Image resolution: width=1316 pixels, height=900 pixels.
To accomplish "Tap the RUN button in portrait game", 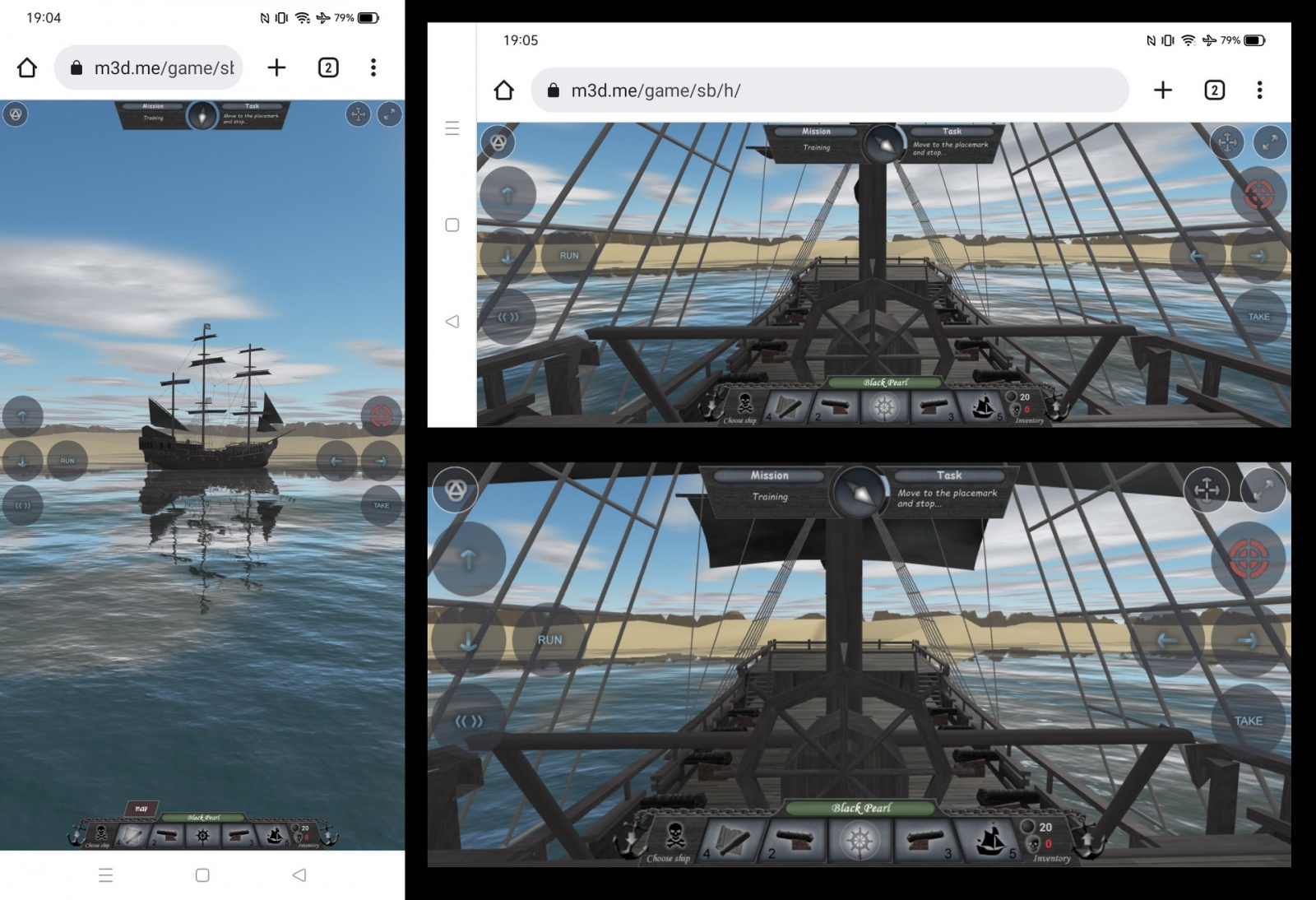I will (67, 461).
